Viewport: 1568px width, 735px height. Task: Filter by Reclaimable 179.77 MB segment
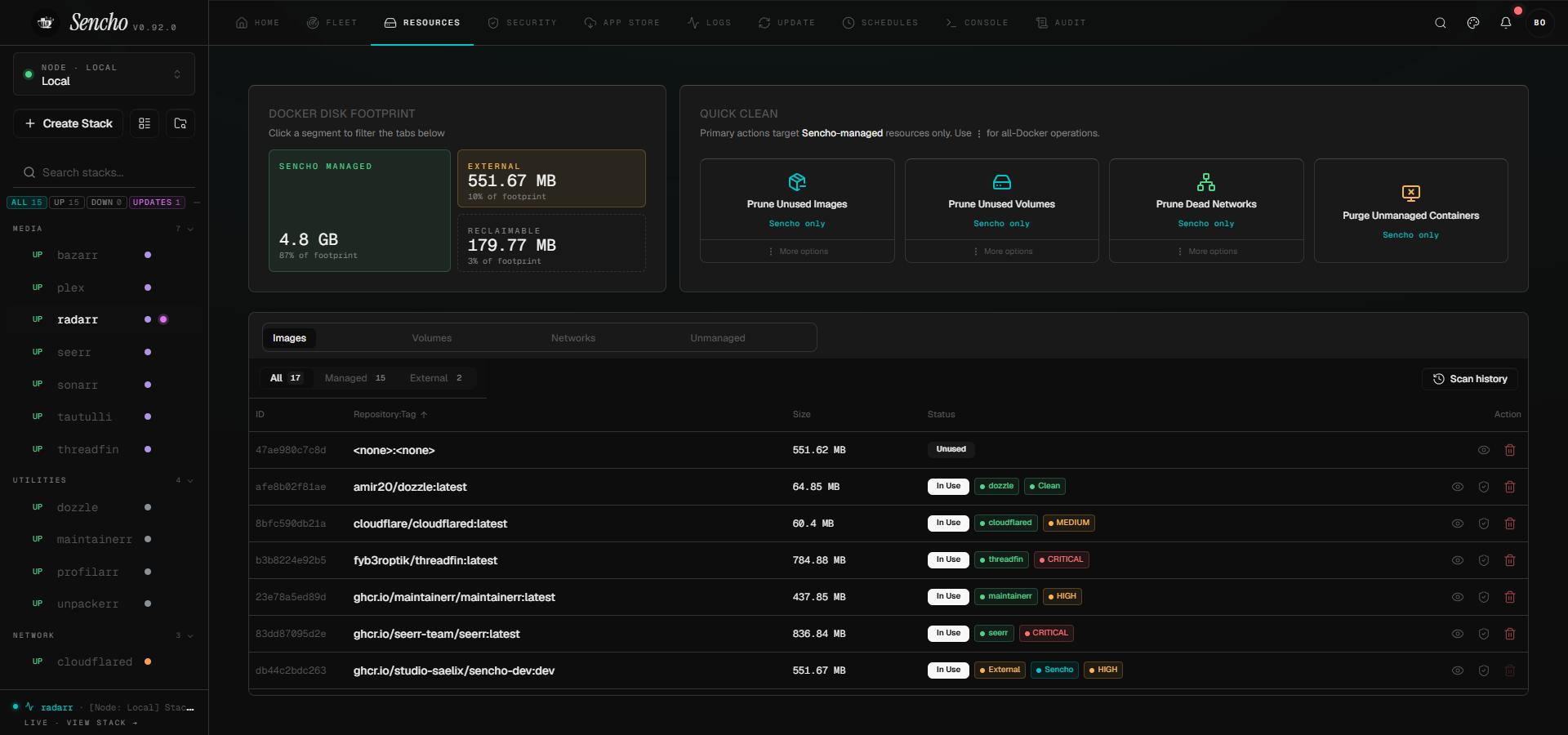[x=551, y=243]
